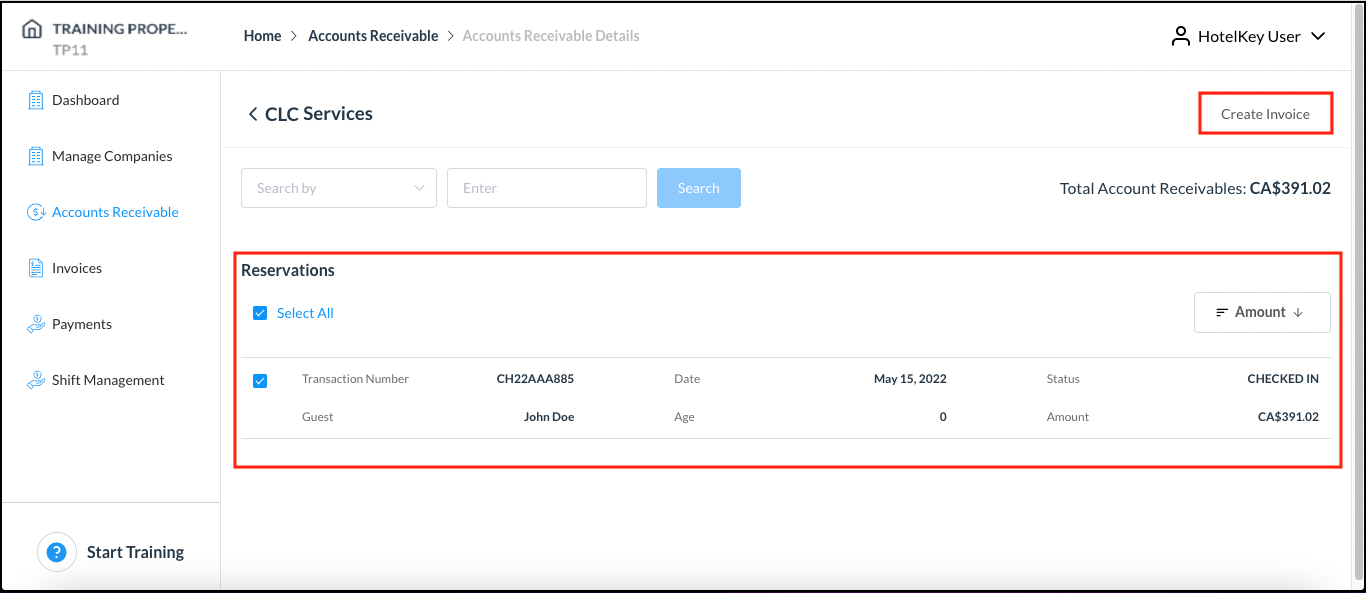Expand the HotelKey User menu chevron
Viewport: 1366px width, 593px height.
pyautogui.click(x=1318, y=36)
